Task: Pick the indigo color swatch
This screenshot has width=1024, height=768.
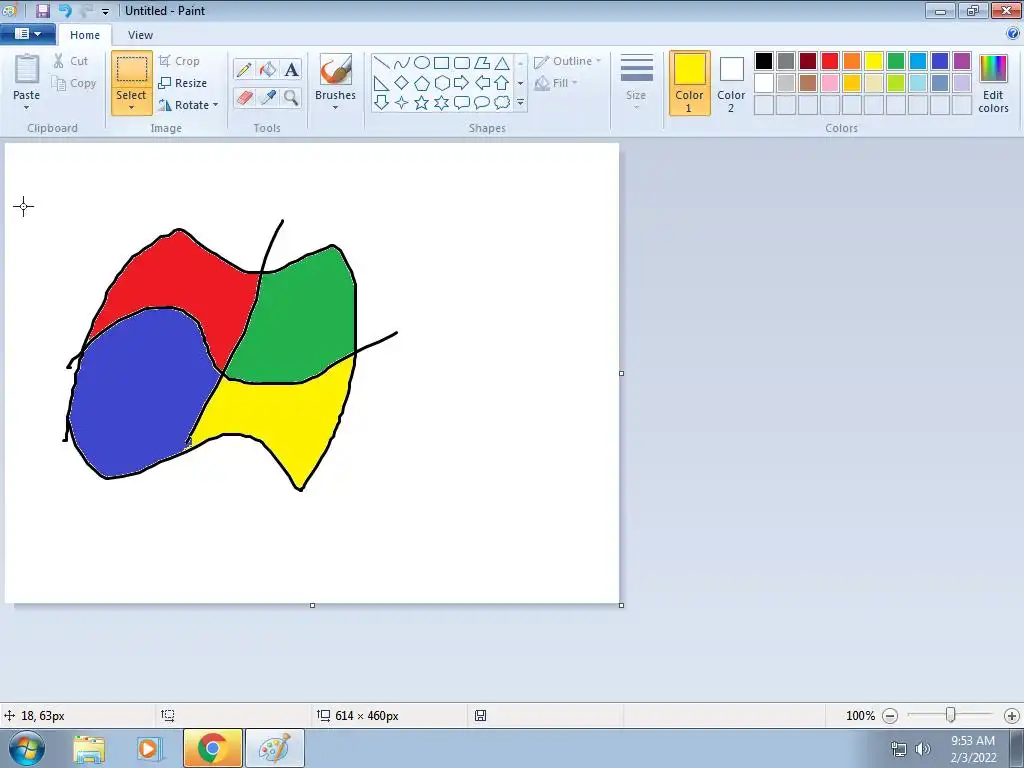Action: (x=940, y=61)
